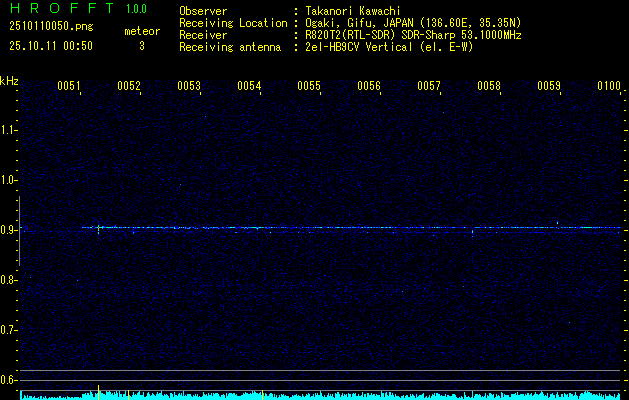Click the 0059 time axis label

pos(549,86)
